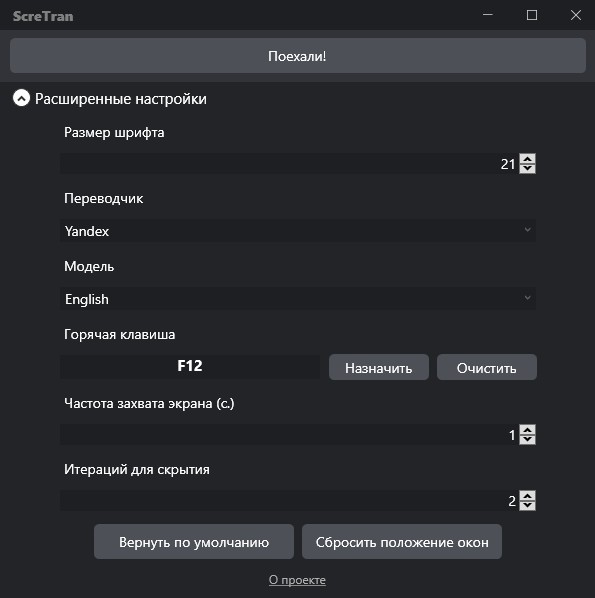Decrease screen capture frequency with down arrow

pos(527,439)
